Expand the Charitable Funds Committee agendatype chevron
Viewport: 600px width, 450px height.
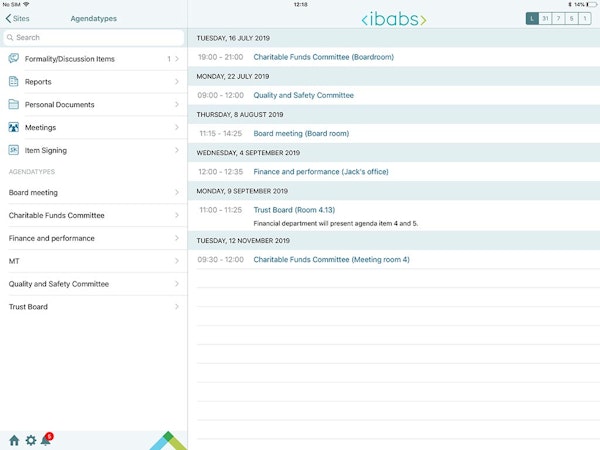point(177,215)
